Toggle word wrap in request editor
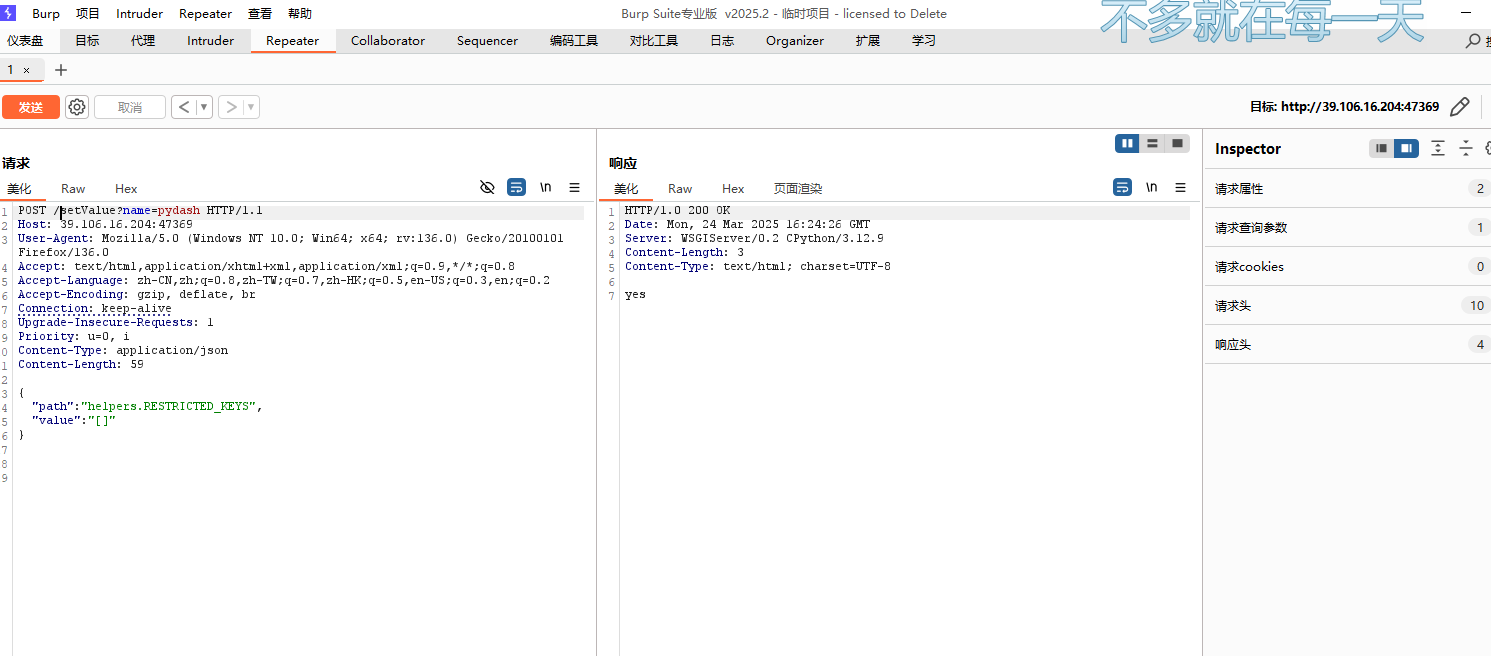1491x656 pixels. point(516,187)
